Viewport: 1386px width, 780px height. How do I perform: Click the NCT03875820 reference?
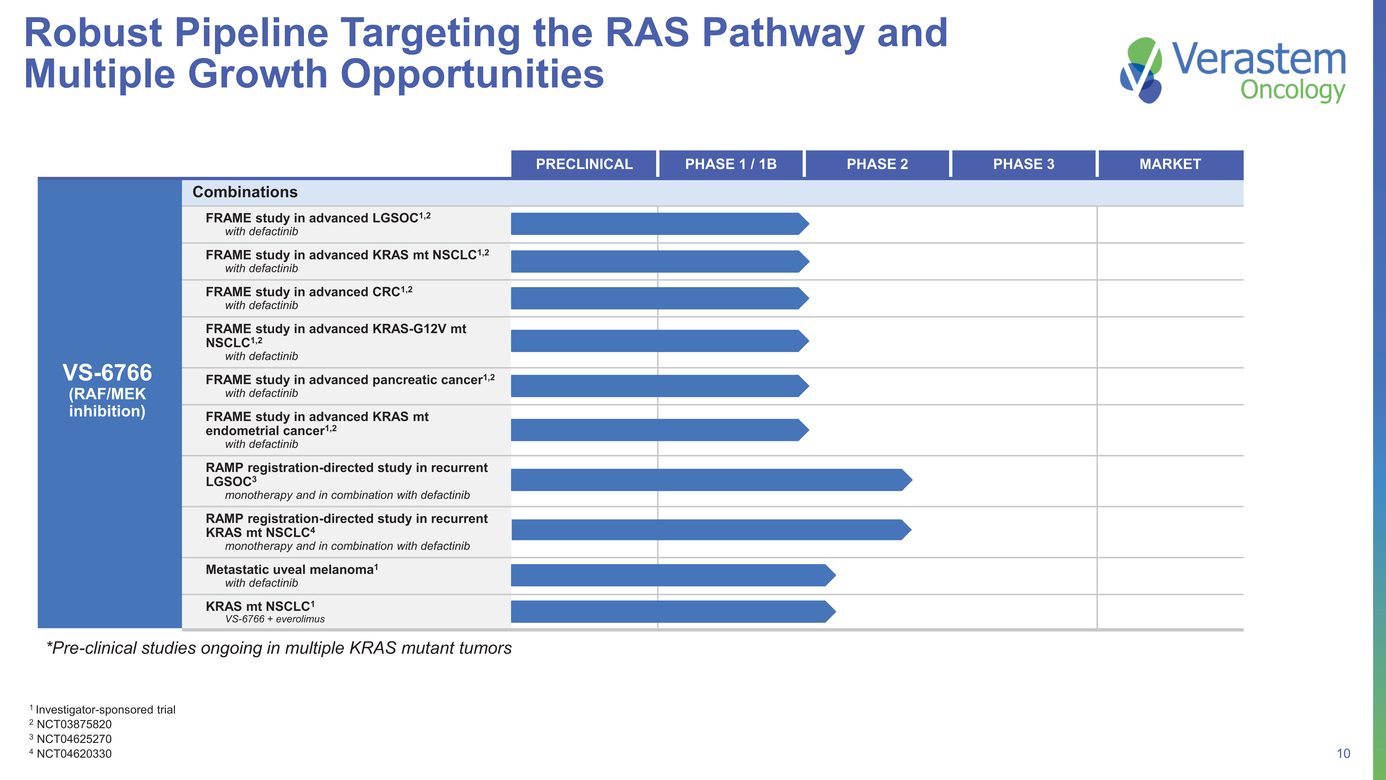tap(70, 724)
